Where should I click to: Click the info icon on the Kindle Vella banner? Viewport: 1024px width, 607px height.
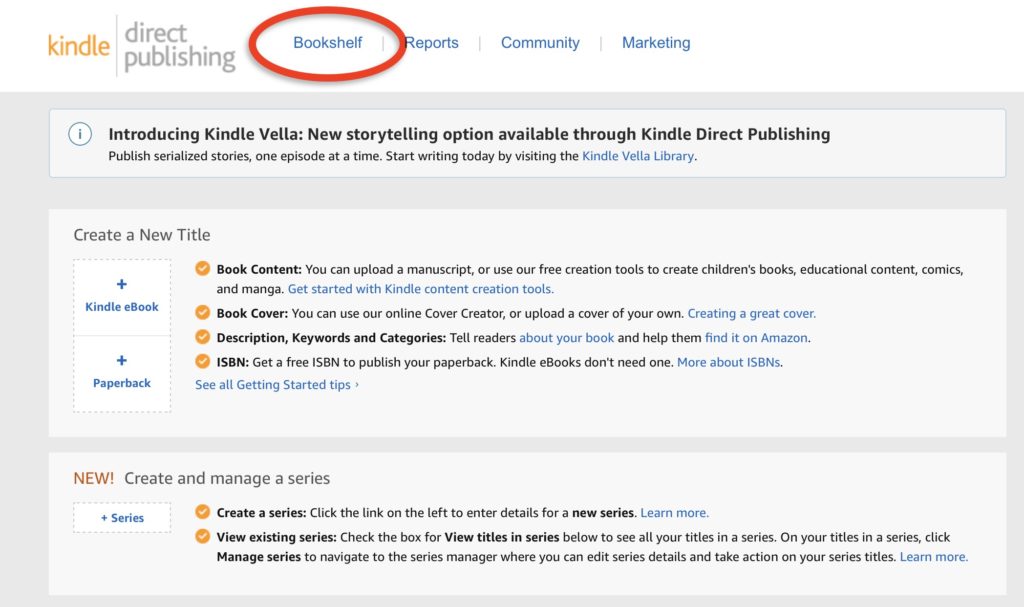(80, 133)
